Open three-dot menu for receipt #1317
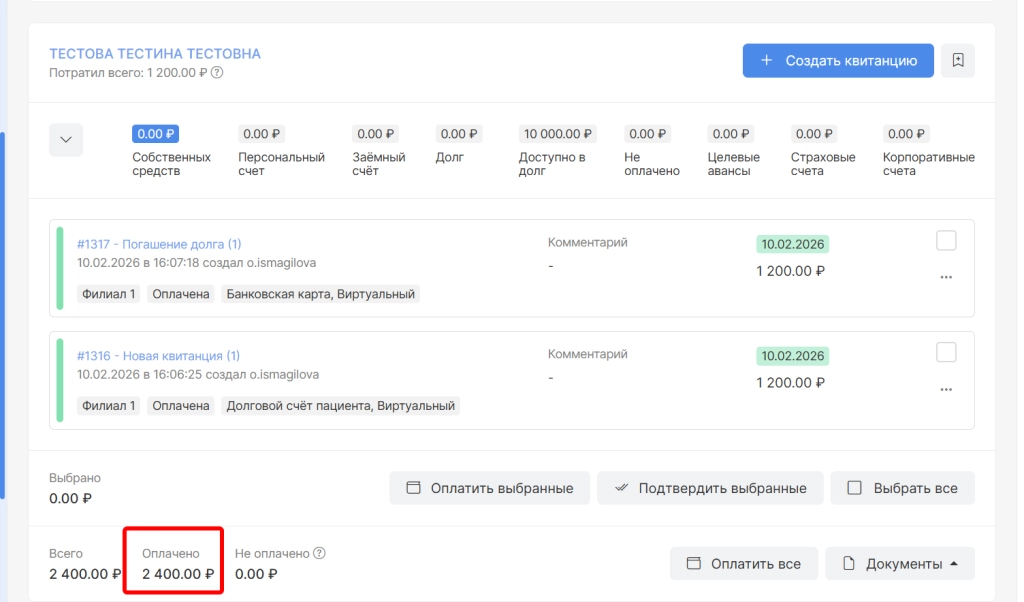The height and width of the screenshot is (602, 1024). (x=946, y=277)
